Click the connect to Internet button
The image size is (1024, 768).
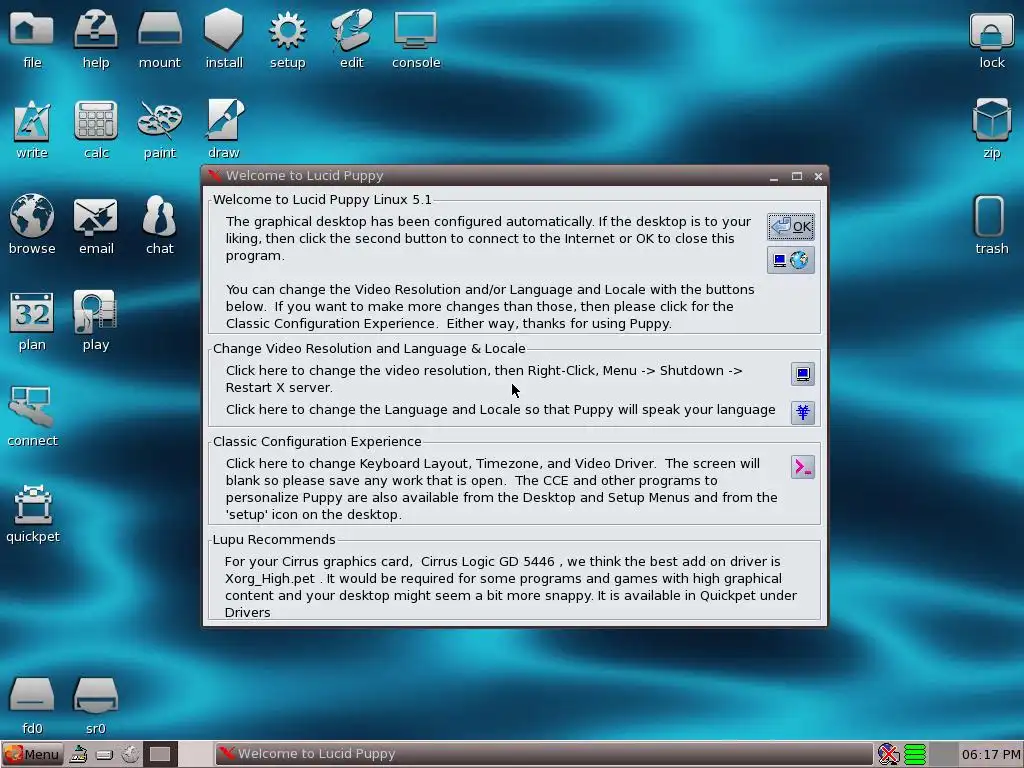(x=791, y=260)
